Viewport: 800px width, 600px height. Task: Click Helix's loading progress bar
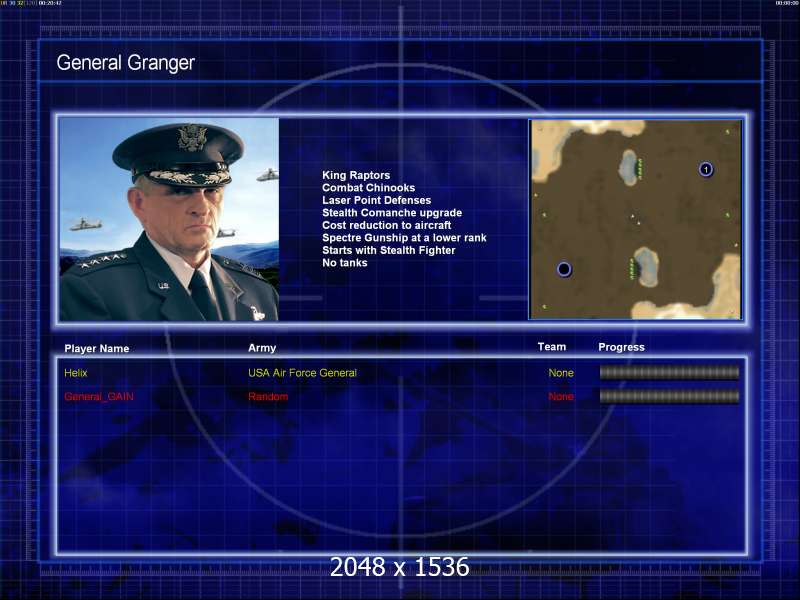669,373
